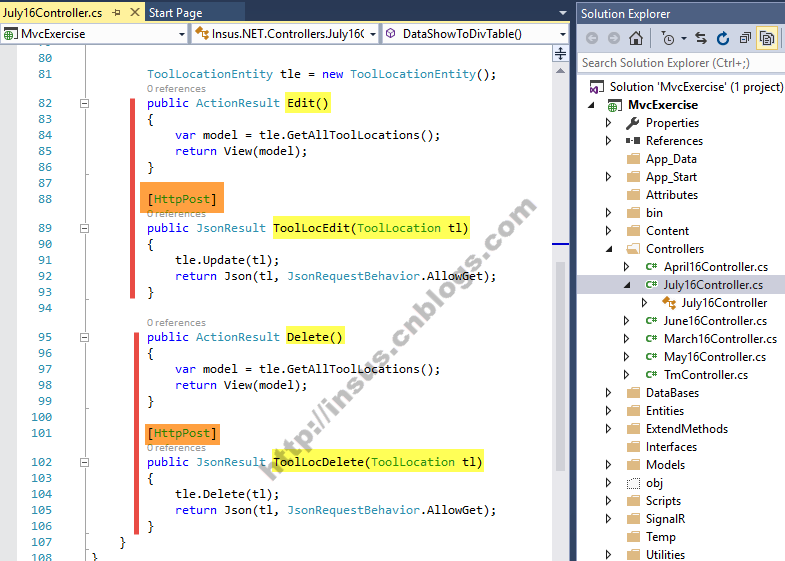Click the Home icon in Solution Explorer
This screenshot has height=561, width=785.
coord(636,38)
